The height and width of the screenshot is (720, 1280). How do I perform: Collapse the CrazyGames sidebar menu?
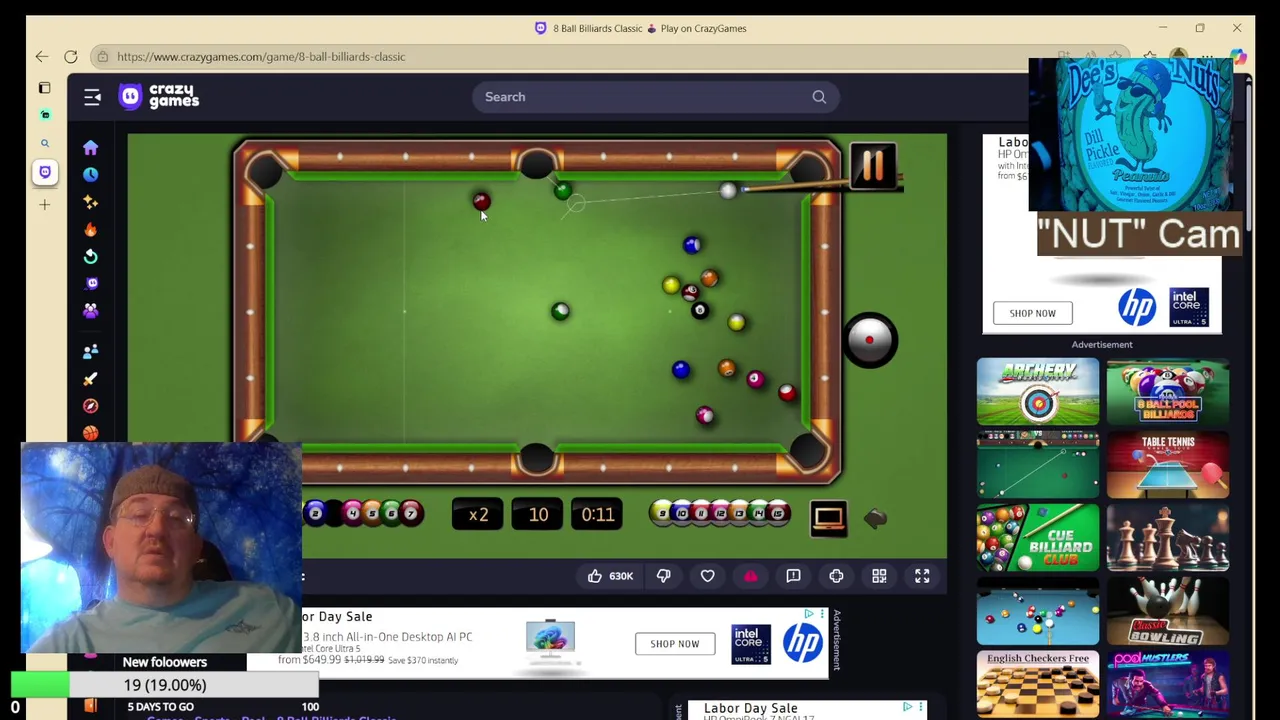click(92, 97)
